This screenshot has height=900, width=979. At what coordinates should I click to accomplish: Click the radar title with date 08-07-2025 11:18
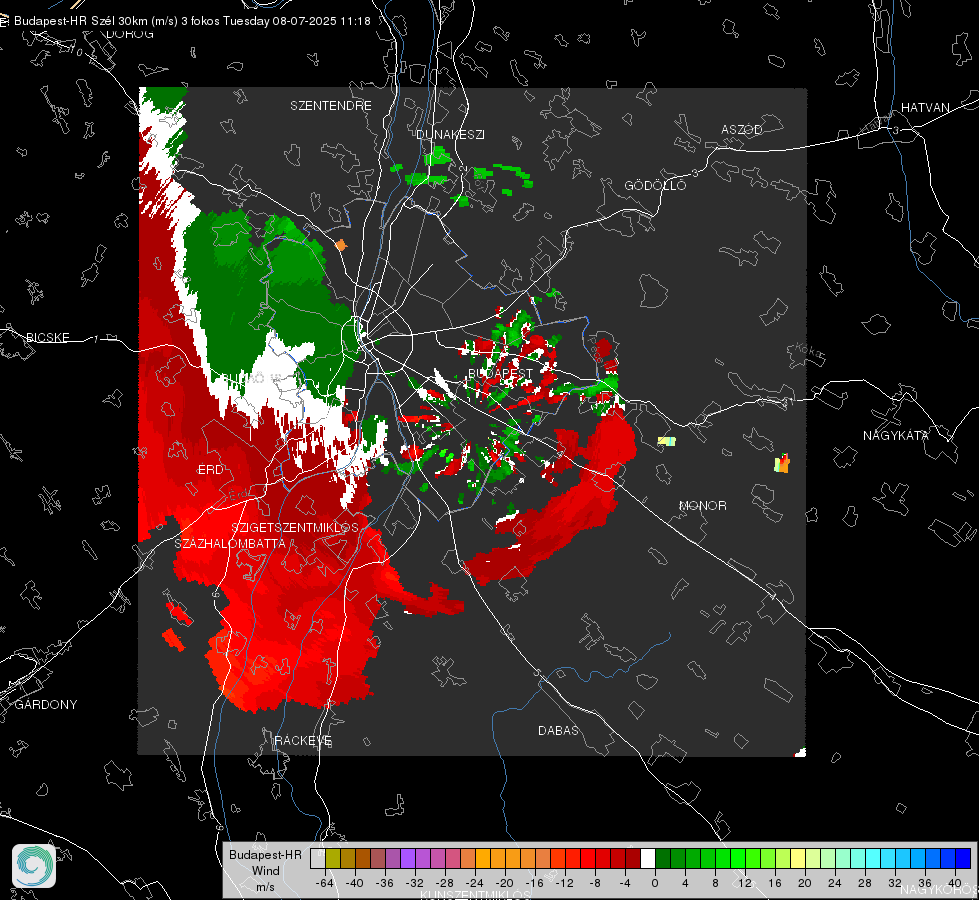click(x=192, y=21)
